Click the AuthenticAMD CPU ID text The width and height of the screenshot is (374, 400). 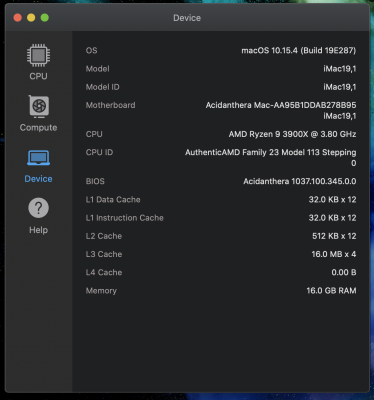click(x=271, y=158)
